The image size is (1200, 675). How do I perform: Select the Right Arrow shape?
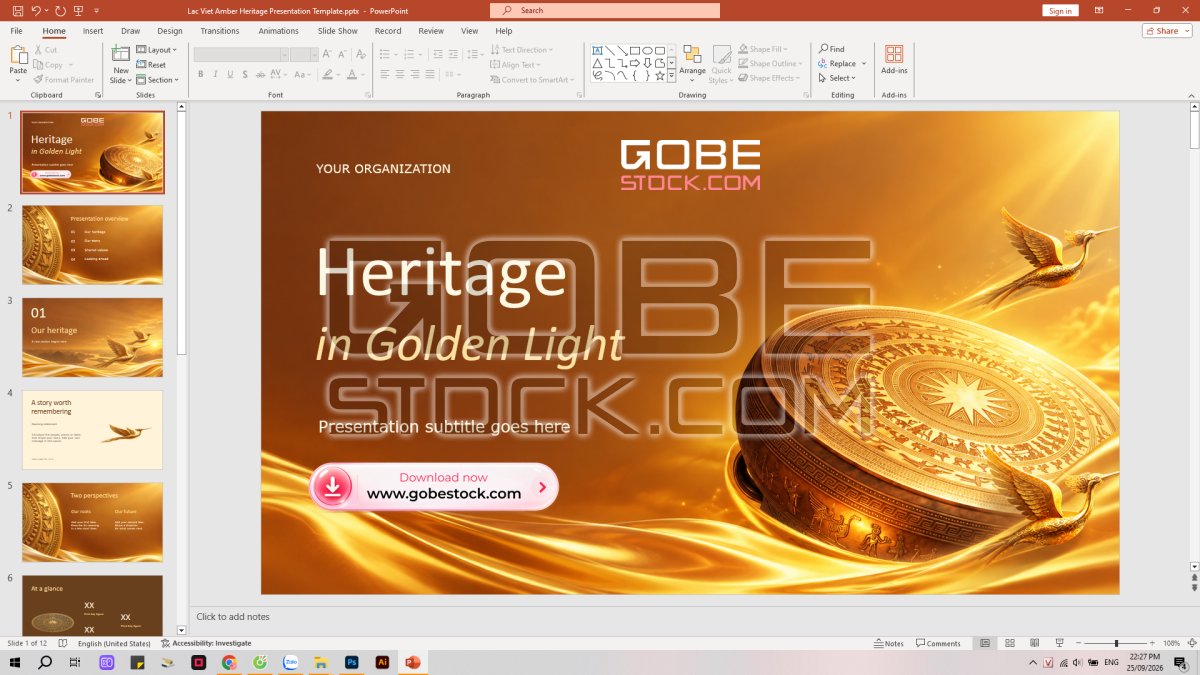click(x=635, y=62)
